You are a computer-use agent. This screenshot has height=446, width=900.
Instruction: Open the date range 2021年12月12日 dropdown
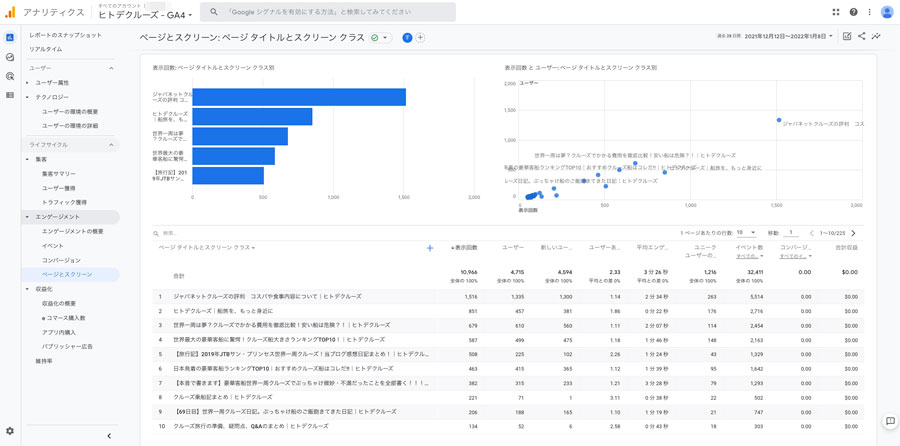point(789,36)
